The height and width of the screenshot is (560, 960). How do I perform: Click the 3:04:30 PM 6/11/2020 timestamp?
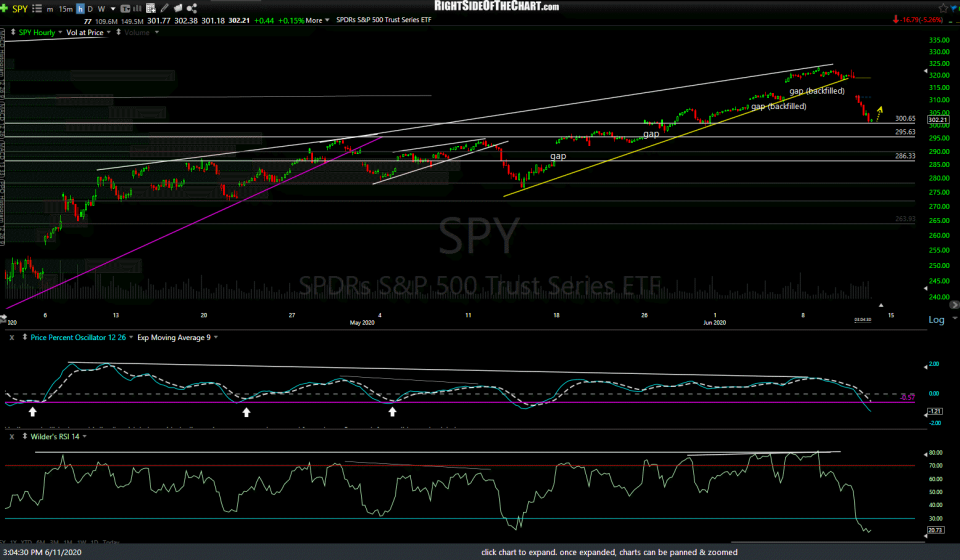click(x=42, y=552)
